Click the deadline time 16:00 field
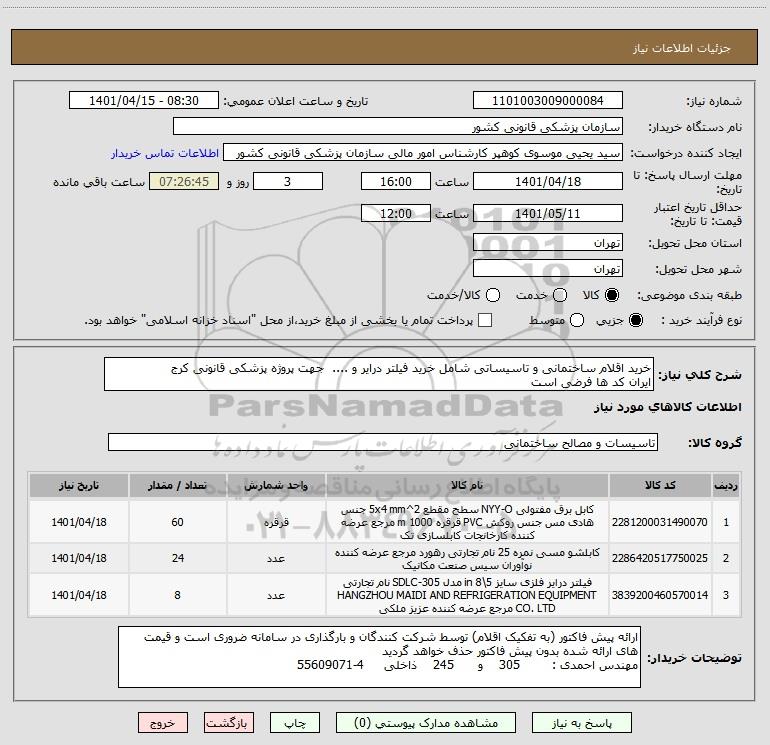 click(x=396, y=181)
